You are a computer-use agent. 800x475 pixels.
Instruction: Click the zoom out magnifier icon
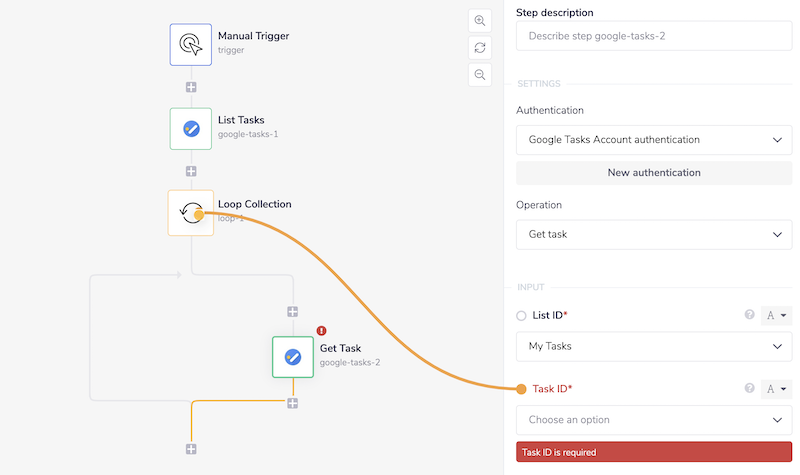click(x=480, y=74)
